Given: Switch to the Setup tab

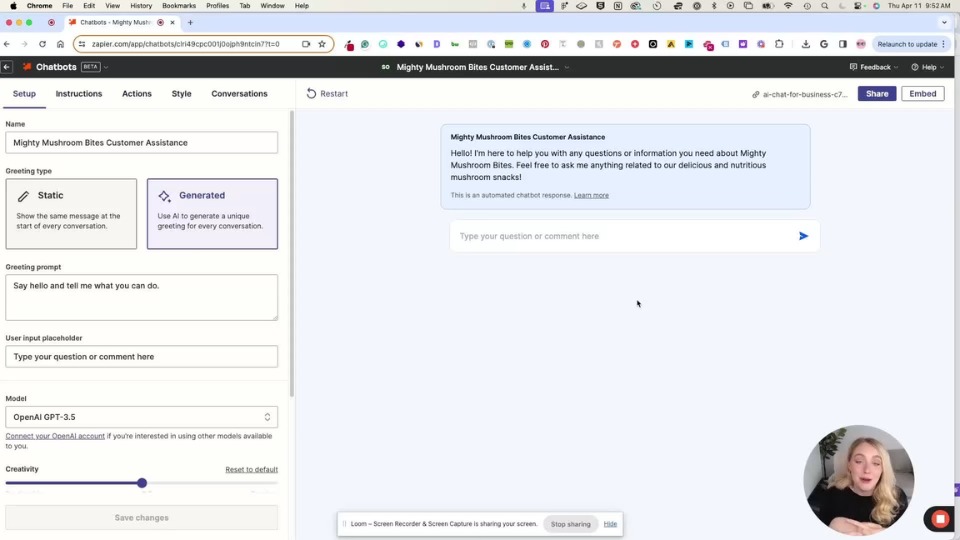Looking at the screenshot, I should point(24,94).
